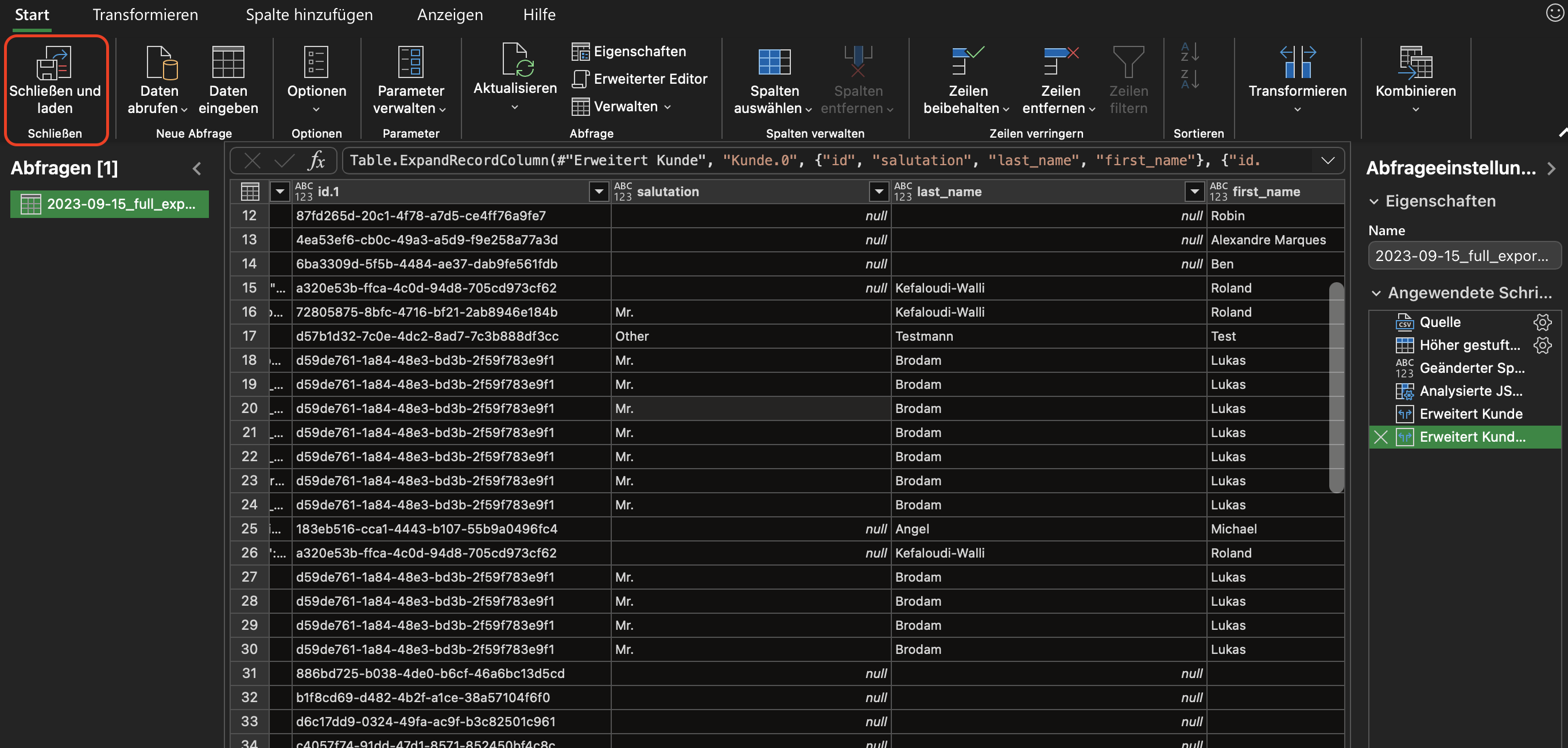This screenshot has width=1568, height=748.
Task: Collapse the Abfrageeinstellungen pane
Action: pos(1551,169)
